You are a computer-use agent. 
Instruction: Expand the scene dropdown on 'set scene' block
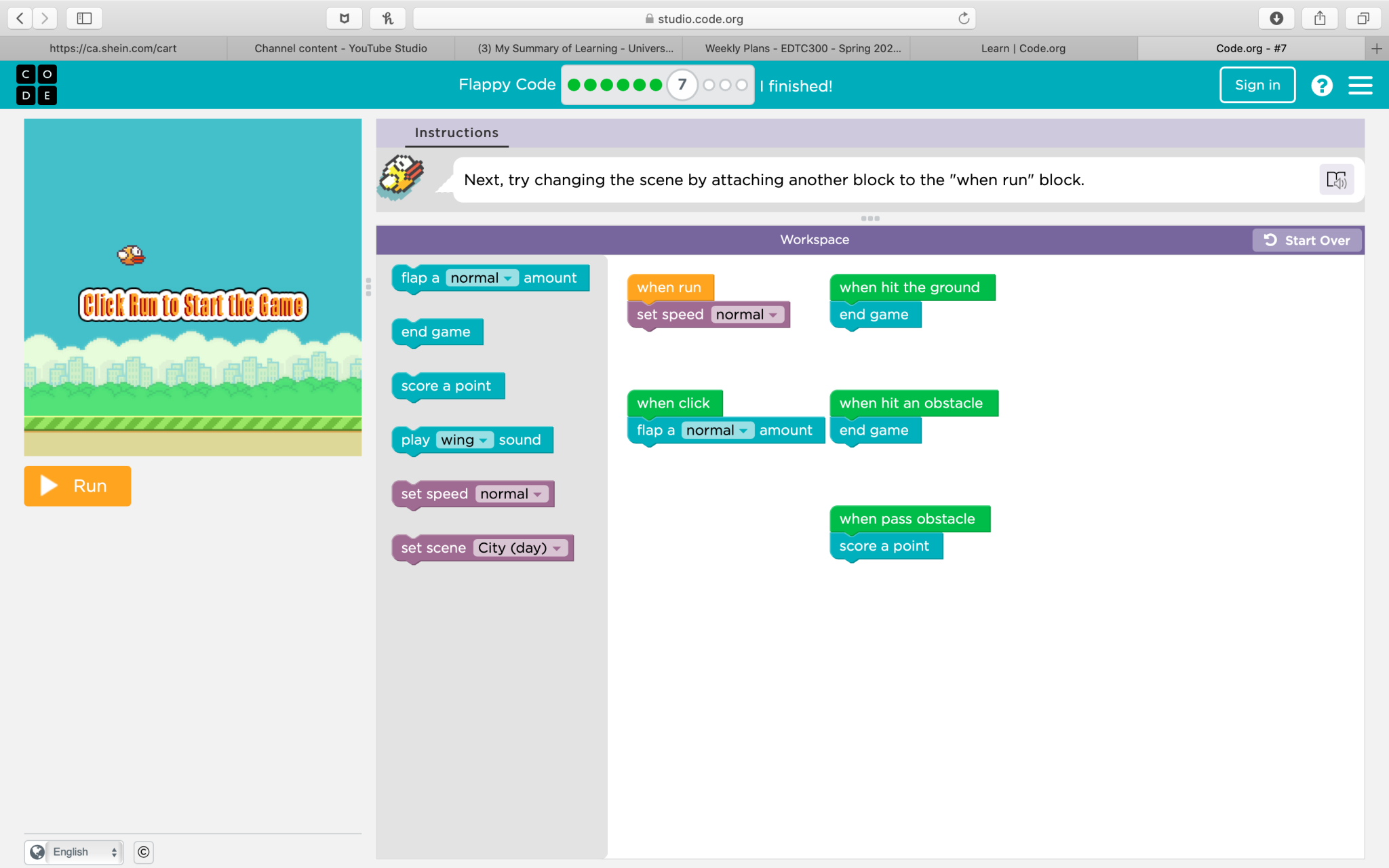[556, 547]
